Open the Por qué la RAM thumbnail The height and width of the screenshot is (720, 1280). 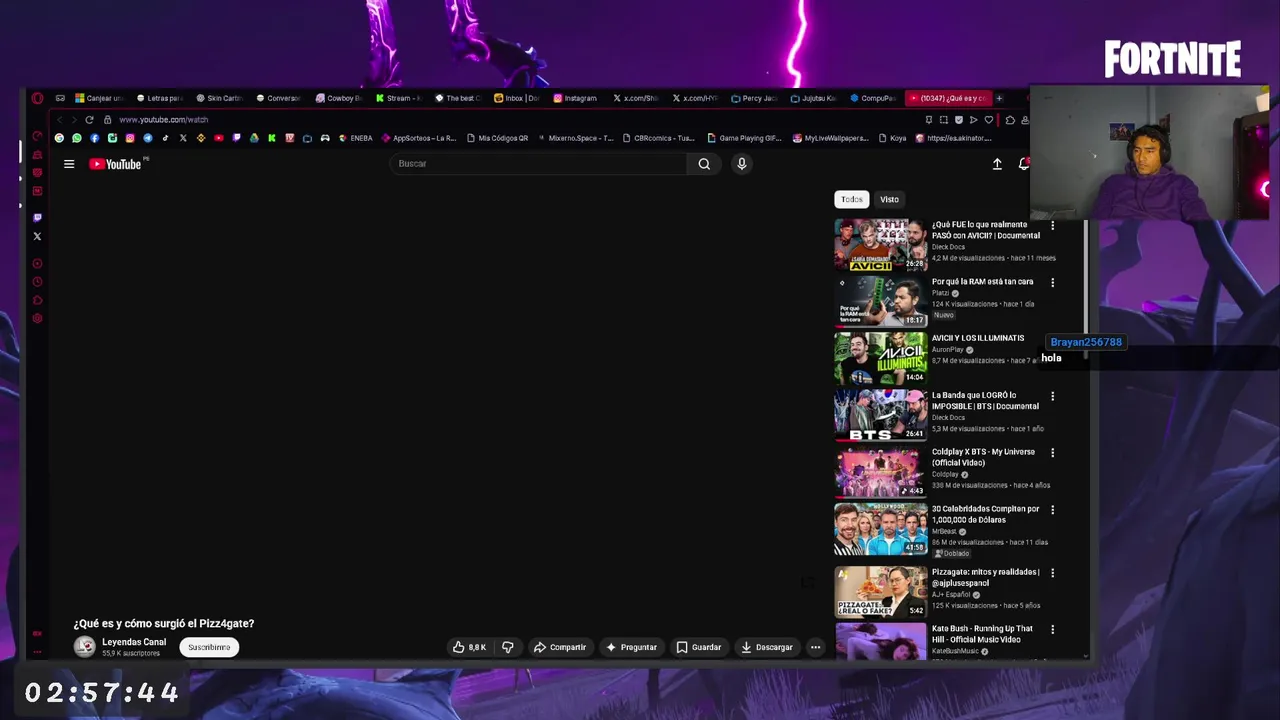point(881,301)
